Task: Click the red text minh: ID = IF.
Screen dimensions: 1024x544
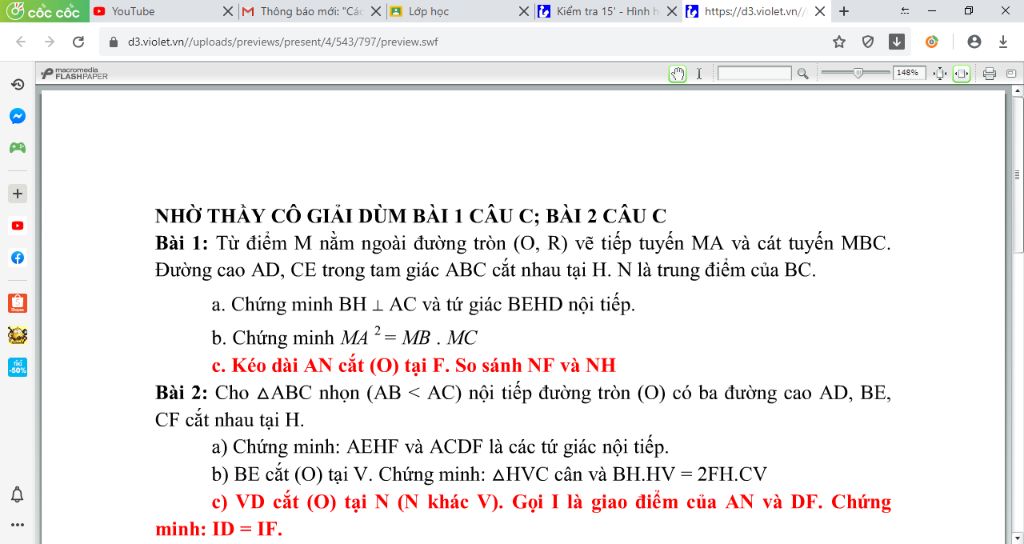Action: [x=219, y=528]
